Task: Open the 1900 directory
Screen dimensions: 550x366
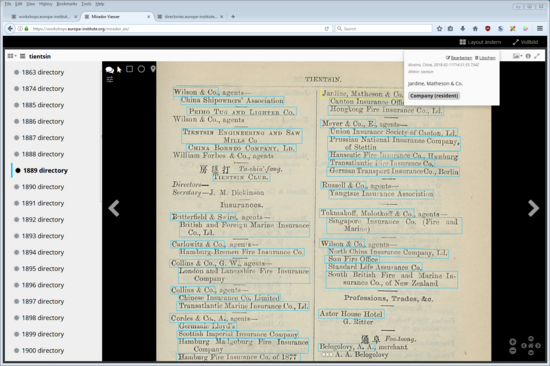Action: click(43, 351)
